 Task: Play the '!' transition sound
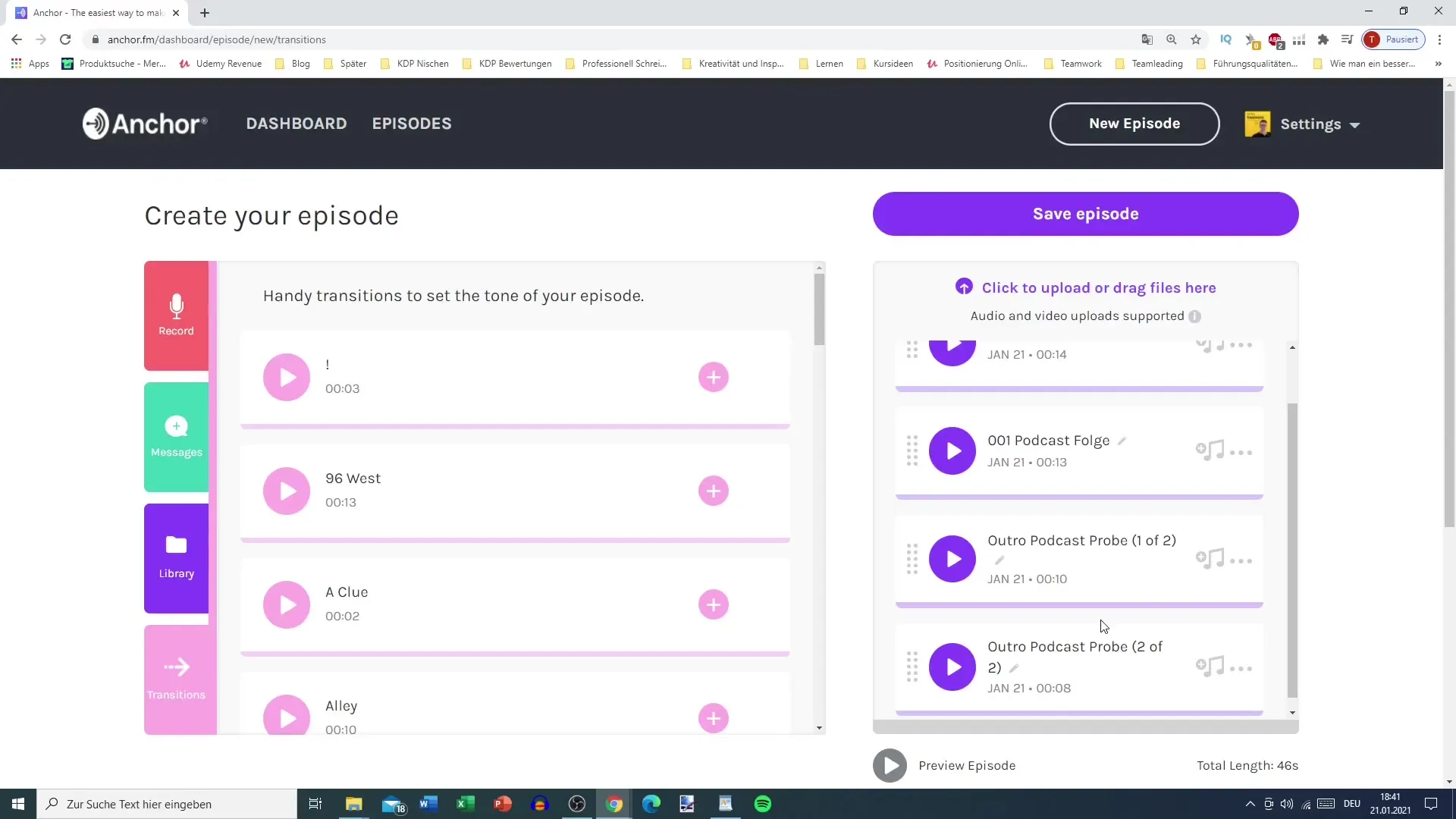pyautogui.click(x=287, y=377)
